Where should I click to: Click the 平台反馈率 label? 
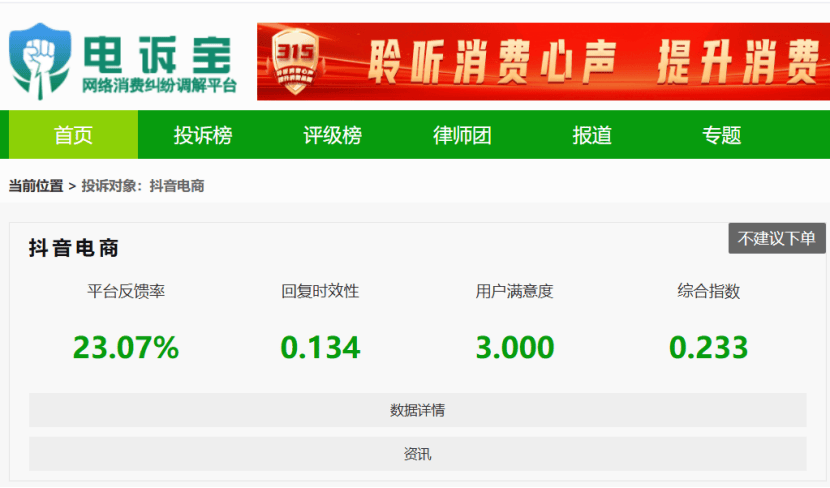(126, 291)
